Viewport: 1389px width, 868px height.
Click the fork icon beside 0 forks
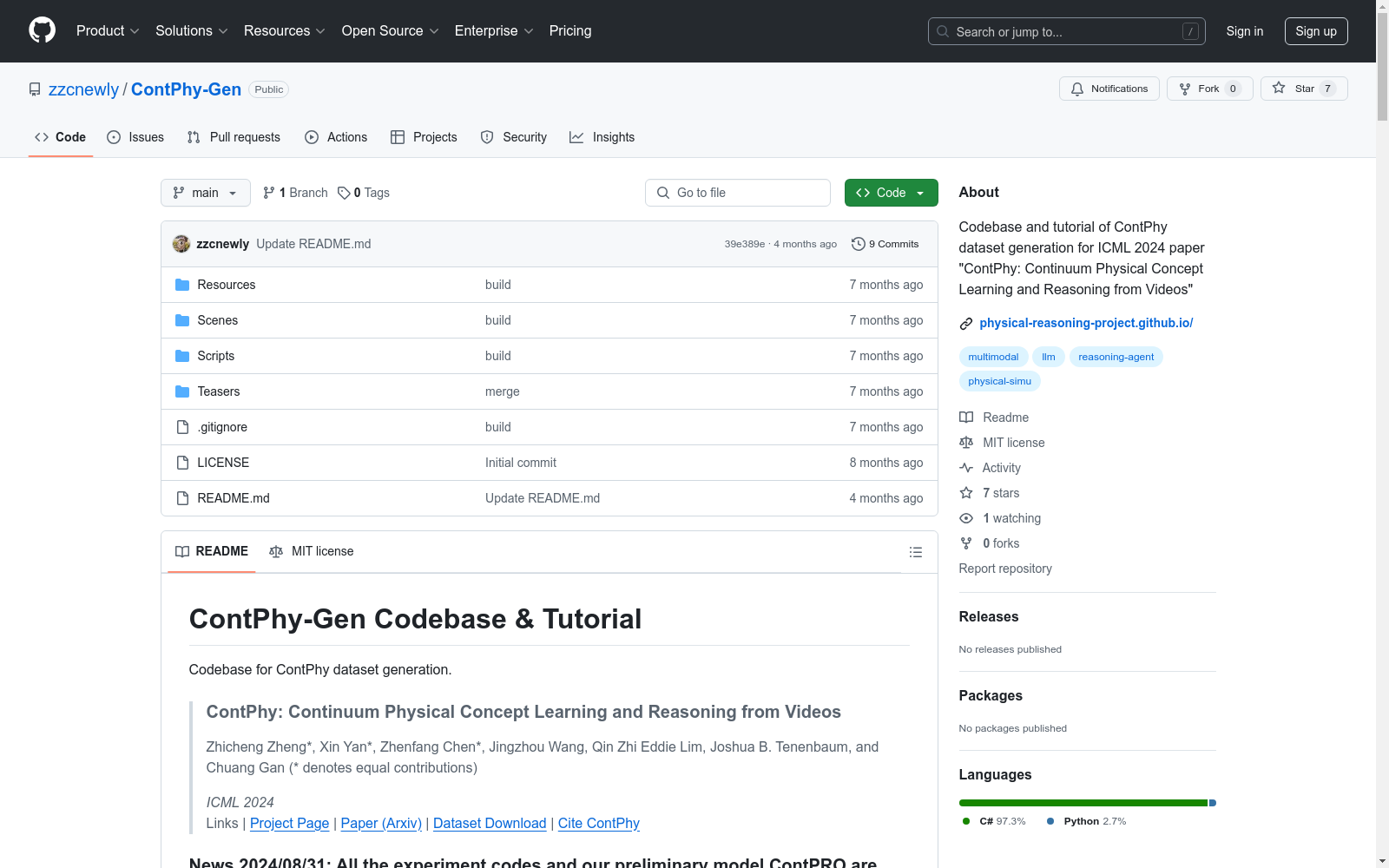tap(966, 543)
